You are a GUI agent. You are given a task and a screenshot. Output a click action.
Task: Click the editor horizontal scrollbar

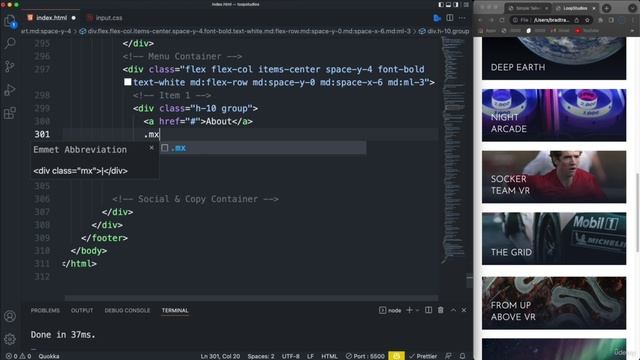tap(251, 298)
